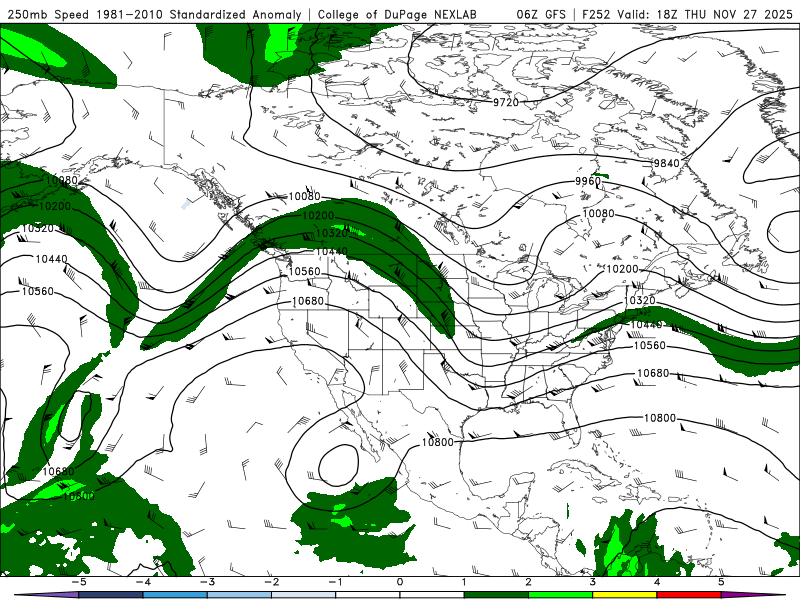Click the colorbar tick label '0'
Image resolution: width=800 pixels, height=600 pixels.
(400, 582)
